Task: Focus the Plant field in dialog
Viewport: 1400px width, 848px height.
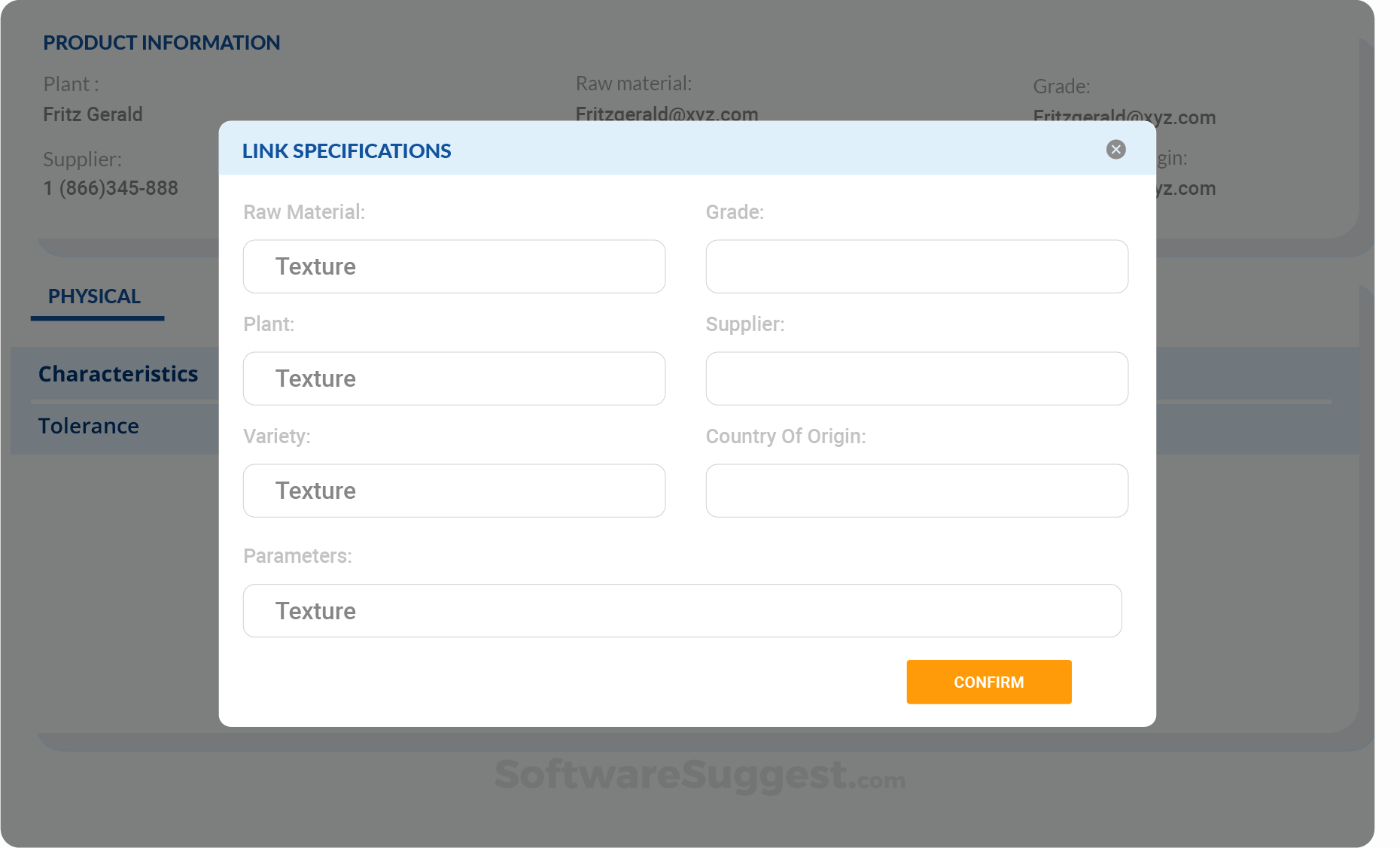Action: pyautogui.click(x=454, y=378)
